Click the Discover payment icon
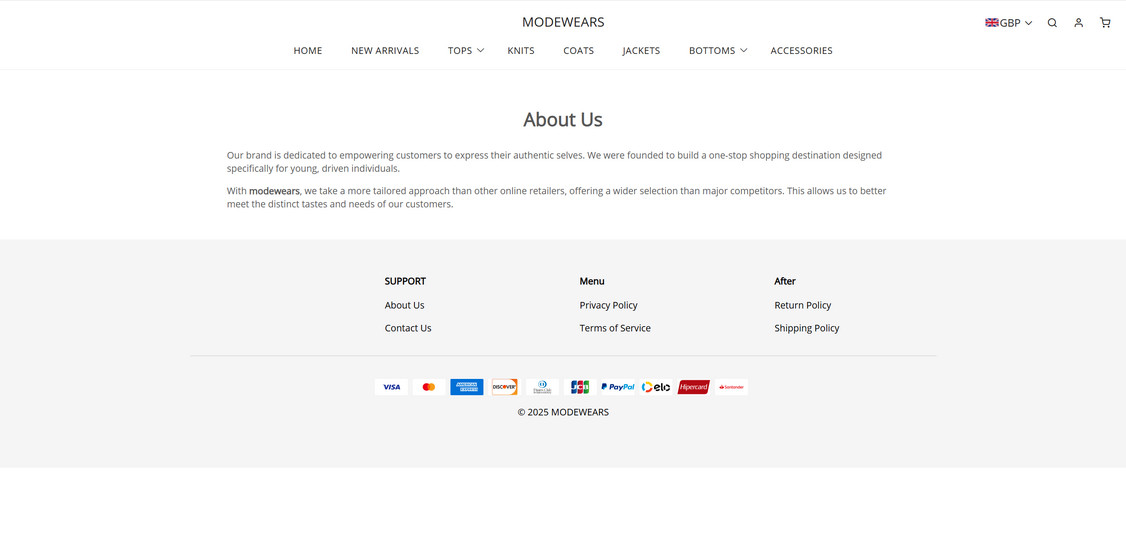Viewport: 1126px width, 545px height. [504, 387]
